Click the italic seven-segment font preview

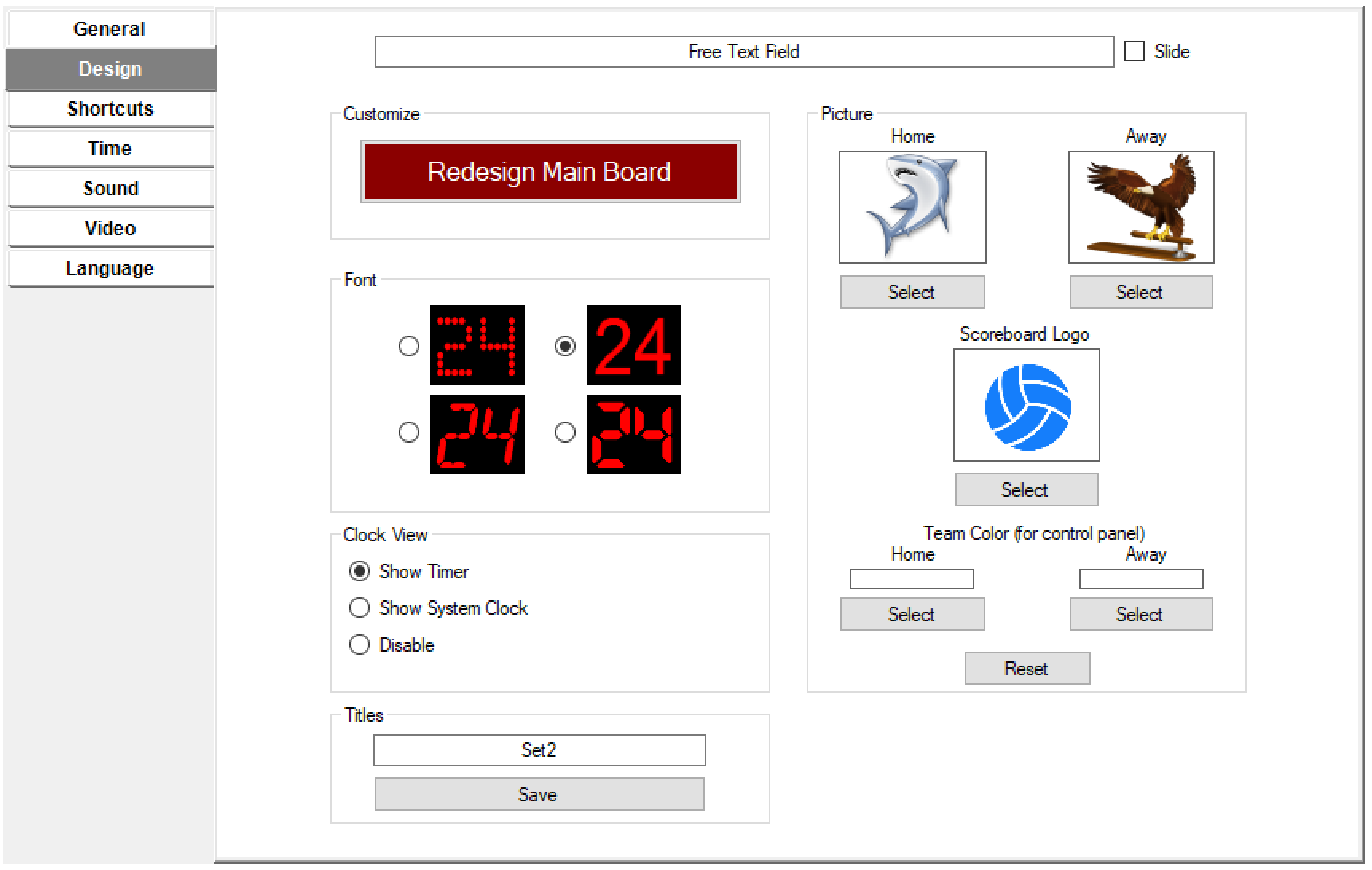click(477, 435)
